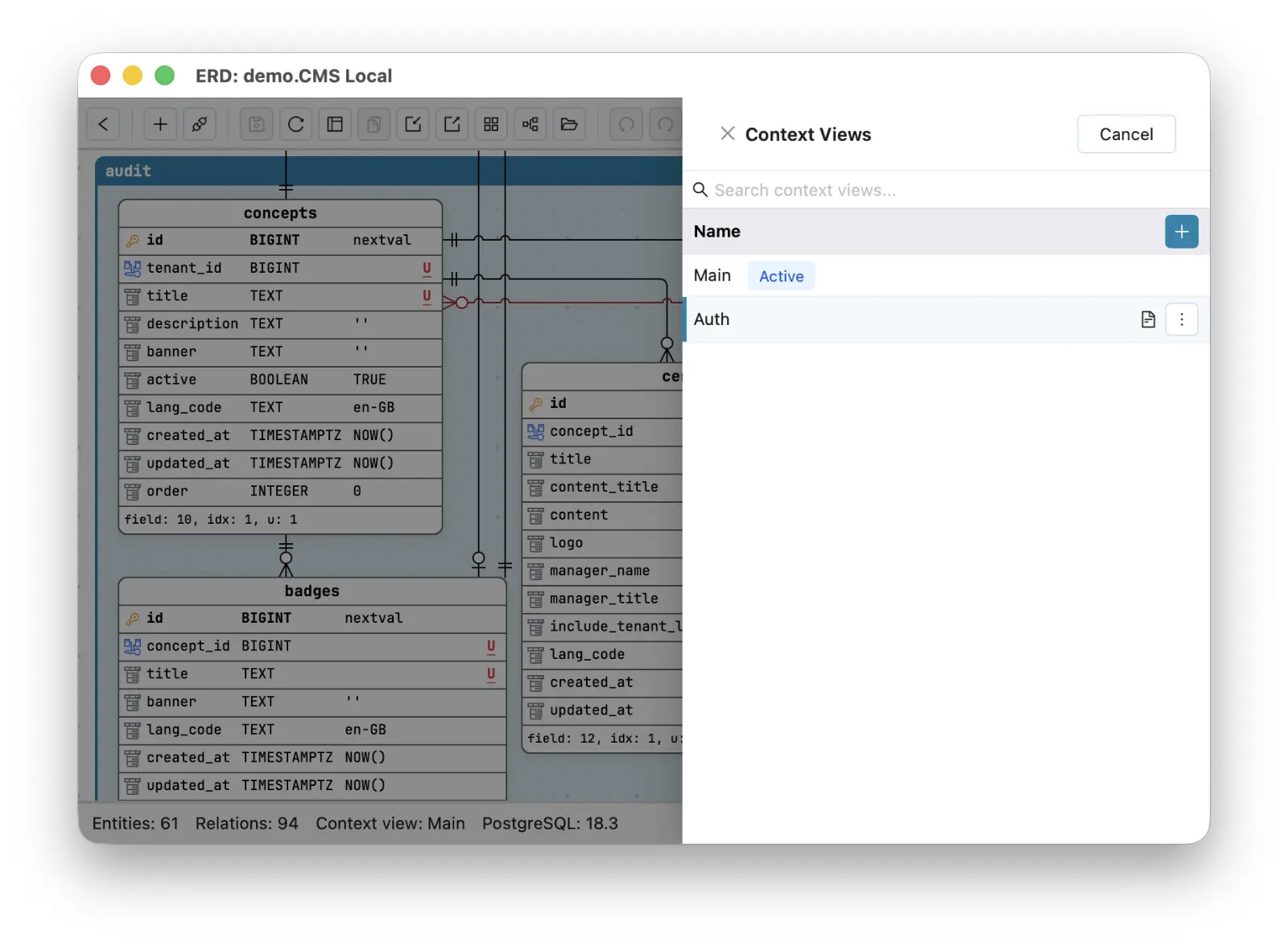Image resolution: width=1288 pixels, height=947 pixels.
Task: Click the open folder toolbar icon
Action: [569, 124]
